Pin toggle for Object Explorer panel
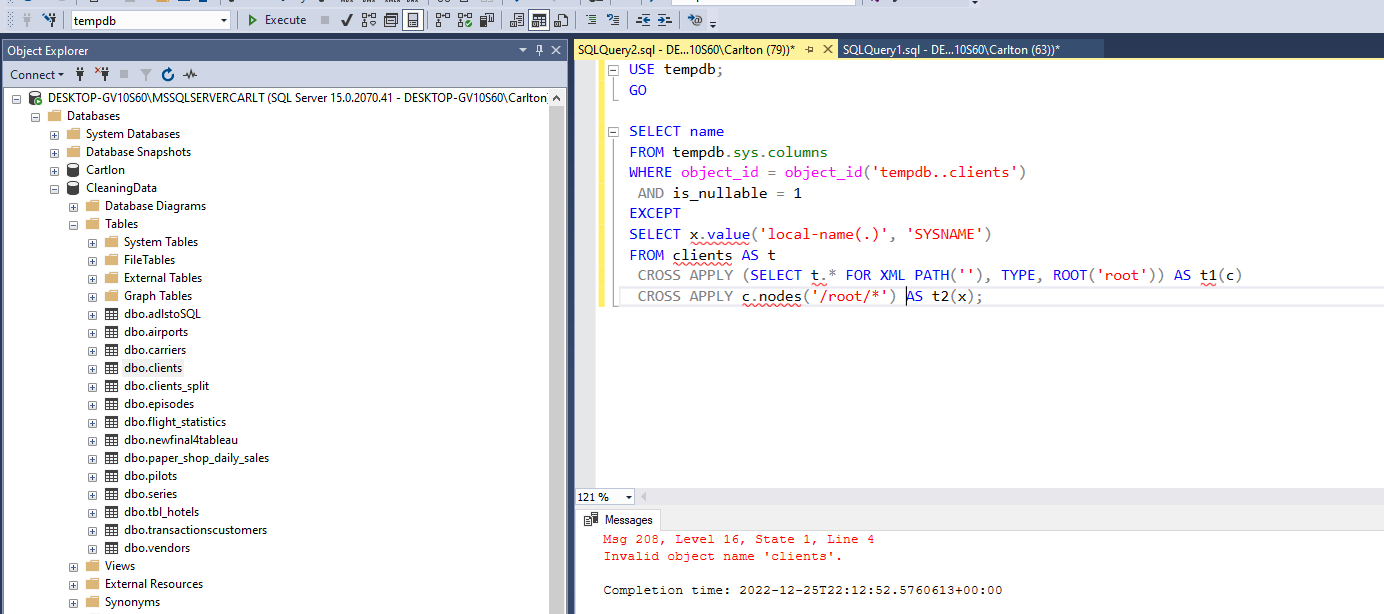 (x=540, y=50)
